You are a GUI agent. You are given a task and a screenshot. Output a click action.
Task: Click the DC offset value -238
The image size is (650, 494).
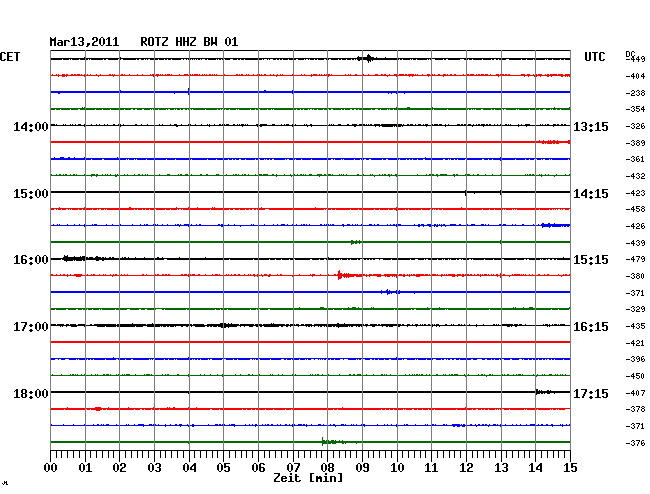(x=635, y=93)
